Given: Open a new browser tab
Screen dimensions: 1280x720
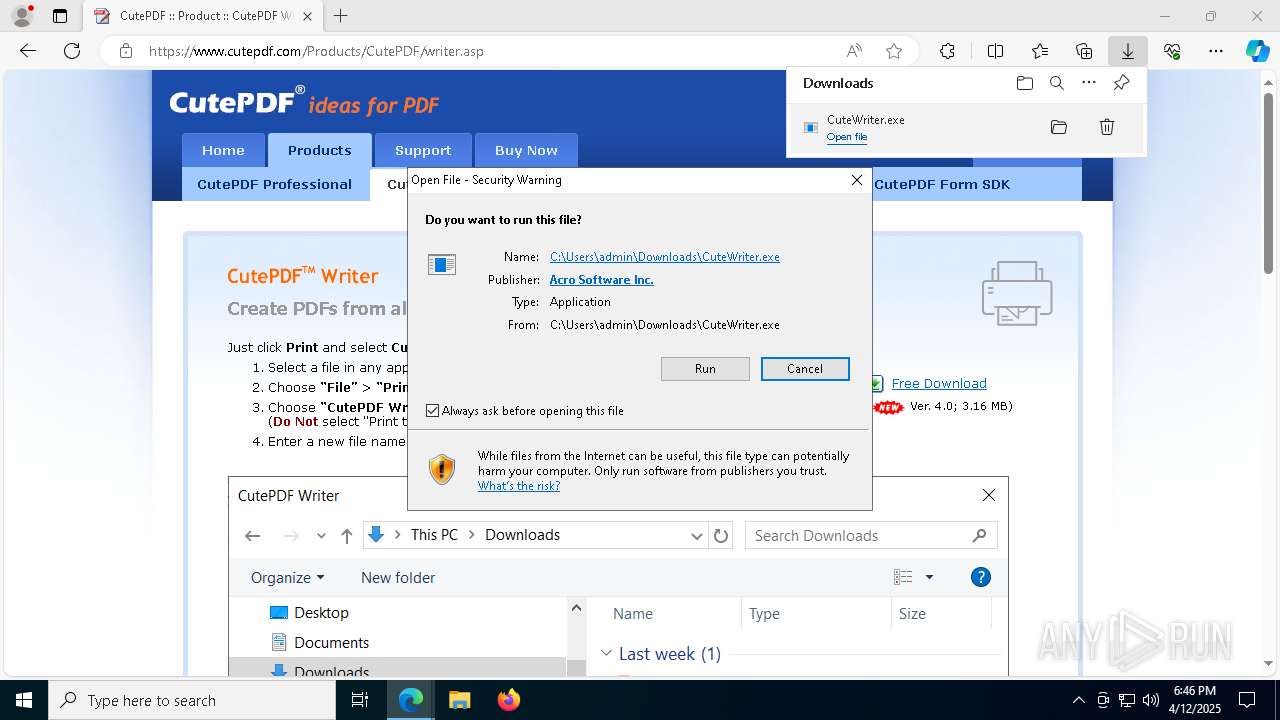Looking at the screenshot, I should click(x=341, y=16).
